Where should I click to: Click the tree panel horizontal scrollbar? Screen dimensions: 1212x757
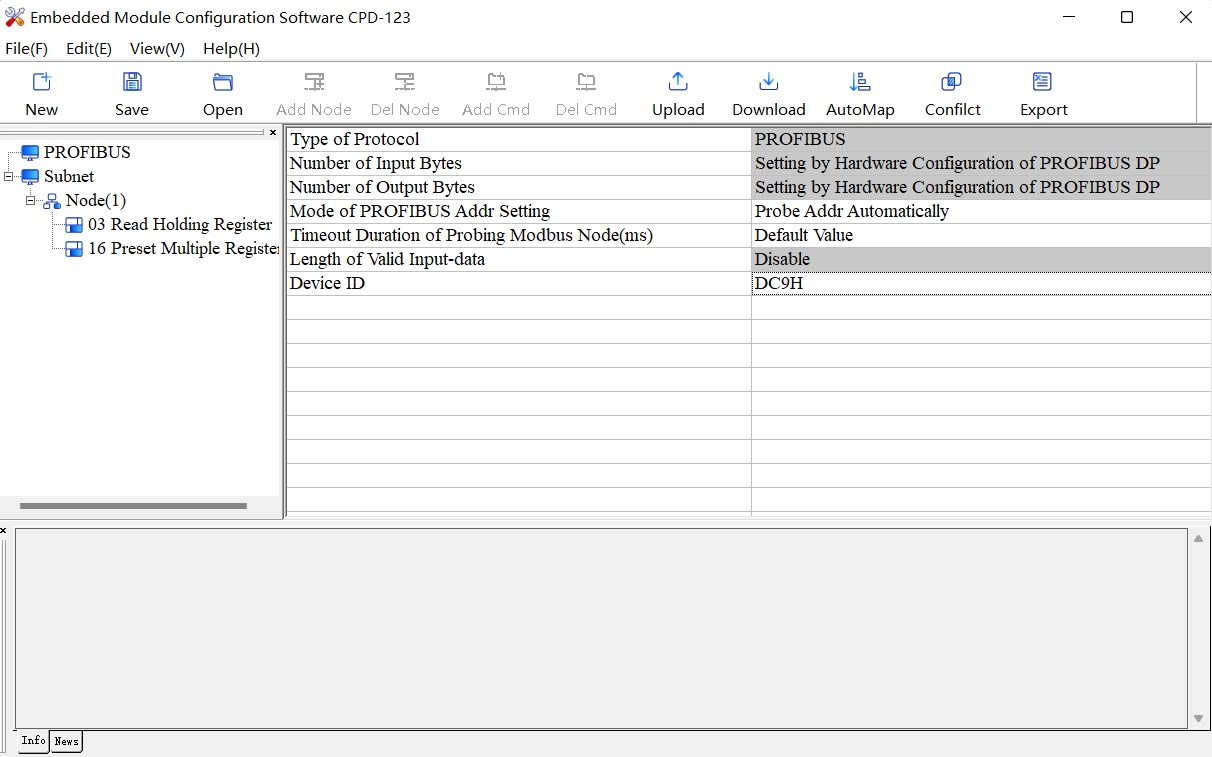coord(133,506)
